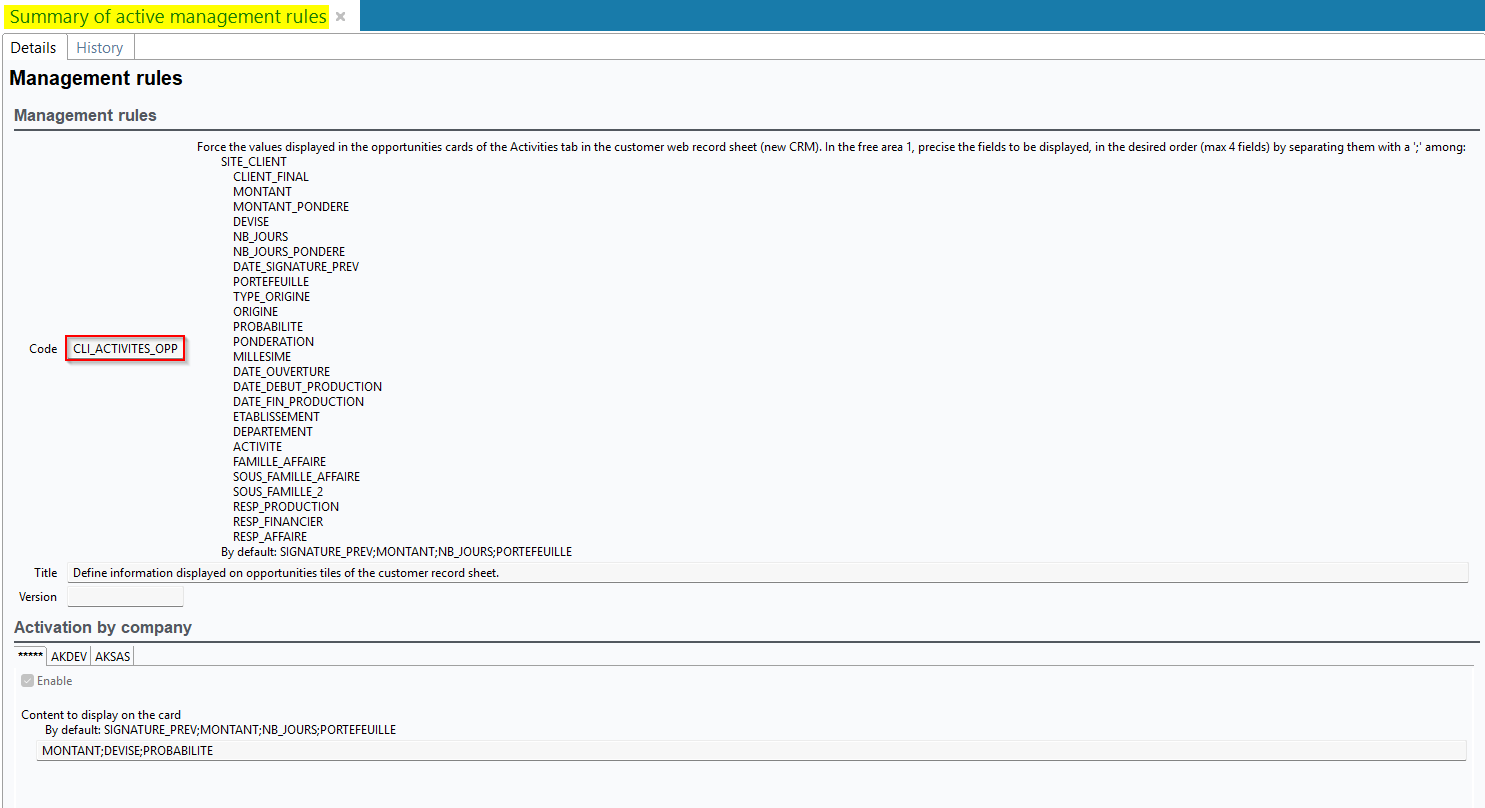Viewport: 1485px width, 808px height.
Task: Close the Summary of active management rules tab
Action: [340, 17]
